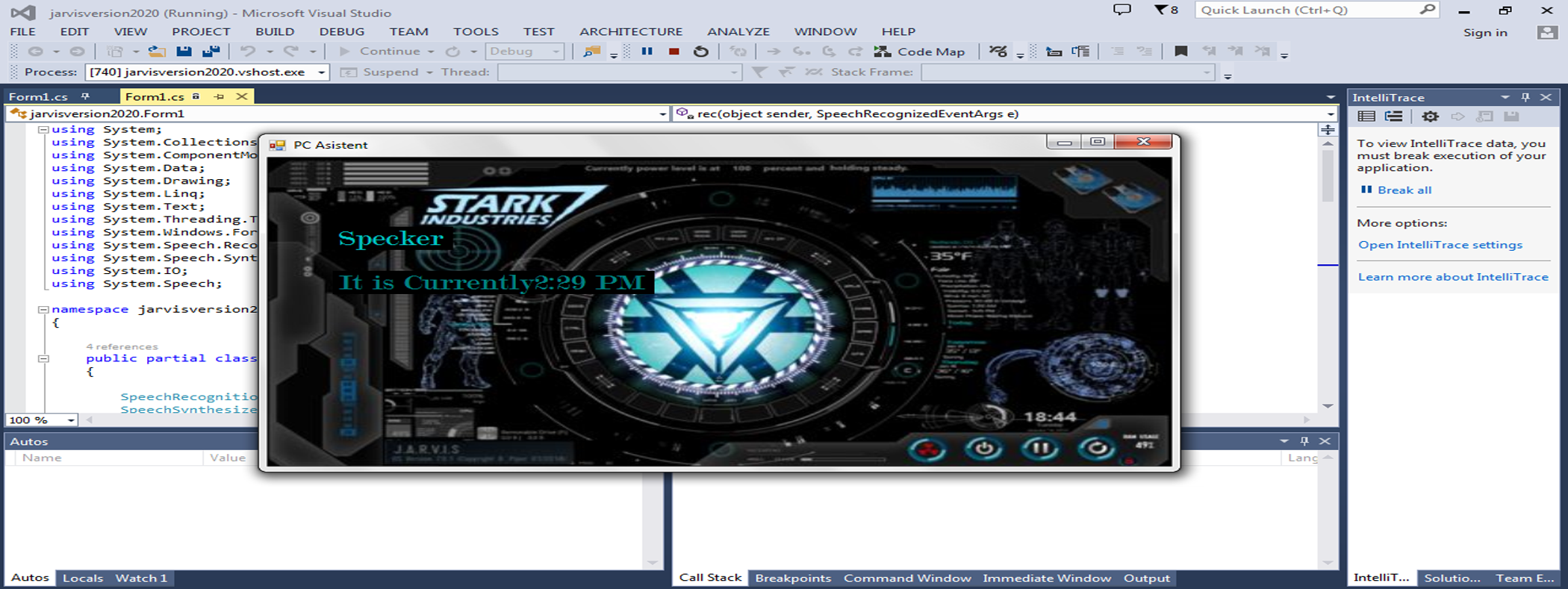Open the FILE menu

[22, 32]
